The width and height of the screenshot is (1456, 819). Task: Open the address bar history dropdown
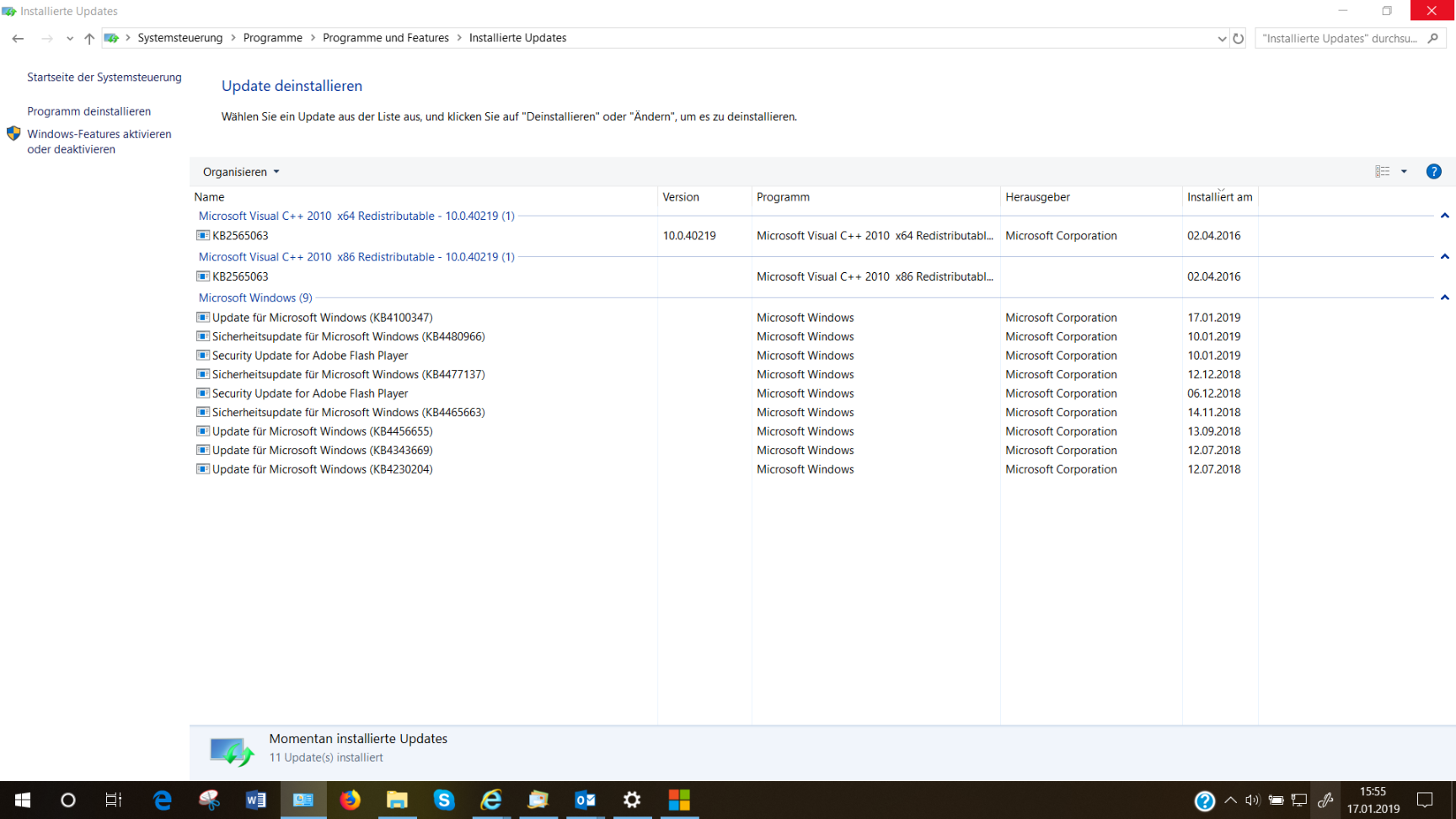pyautogui.click(x=1222, y=38)
